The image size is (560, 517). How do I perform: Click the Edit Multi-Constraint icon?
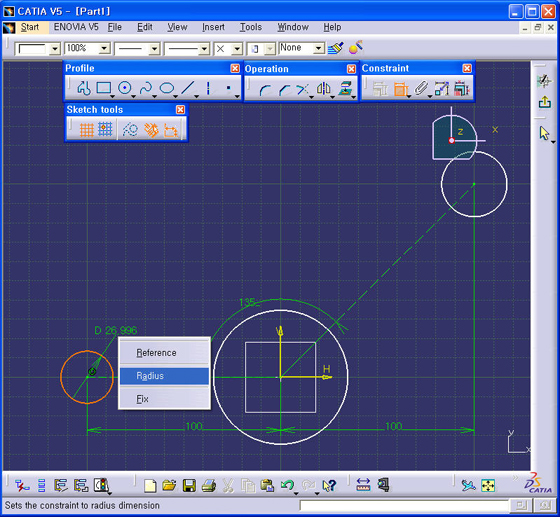[462, 89]
